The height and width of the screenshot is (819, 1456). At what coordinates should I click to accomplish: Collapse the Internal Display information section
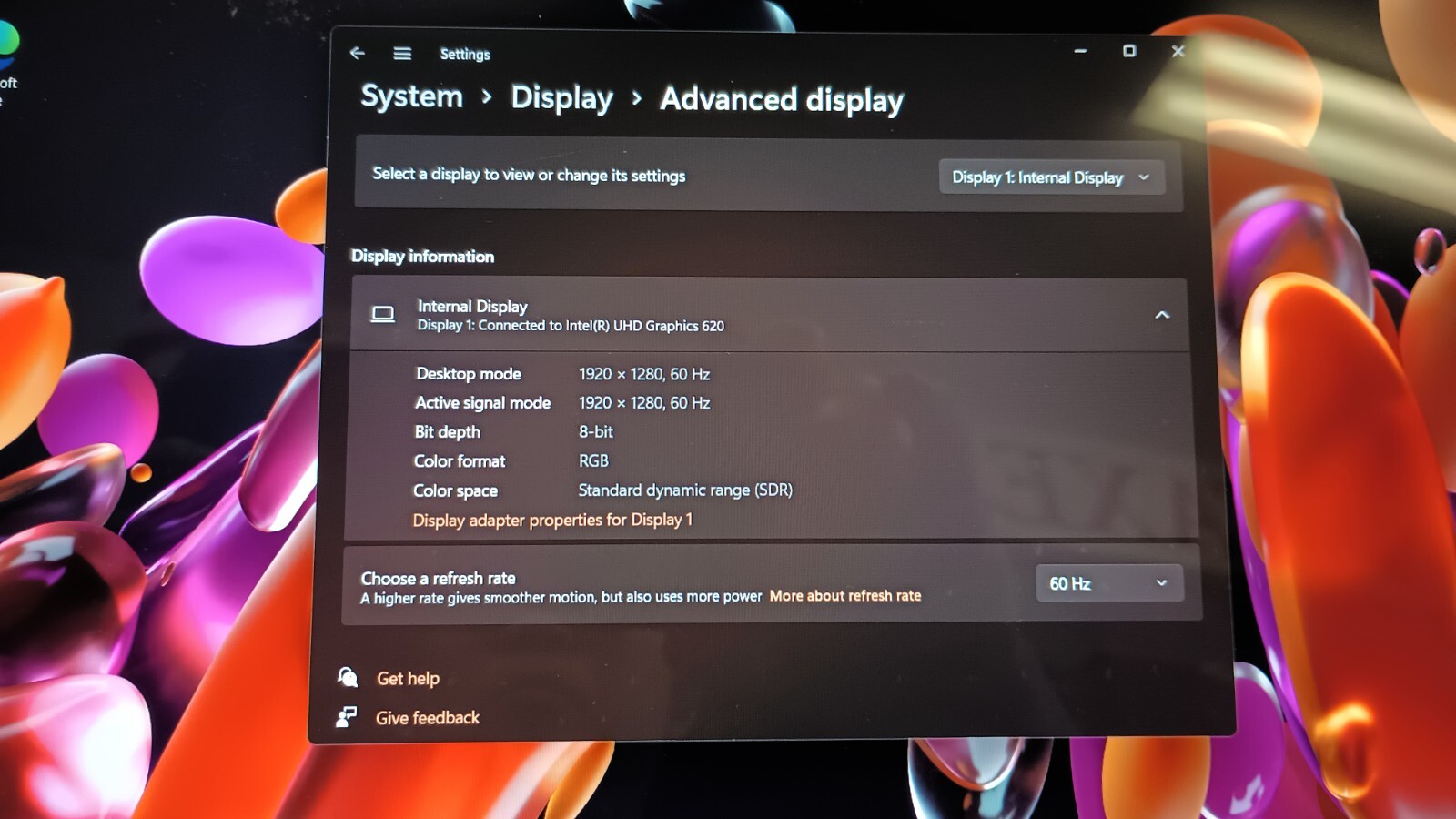pos(1162,315)
